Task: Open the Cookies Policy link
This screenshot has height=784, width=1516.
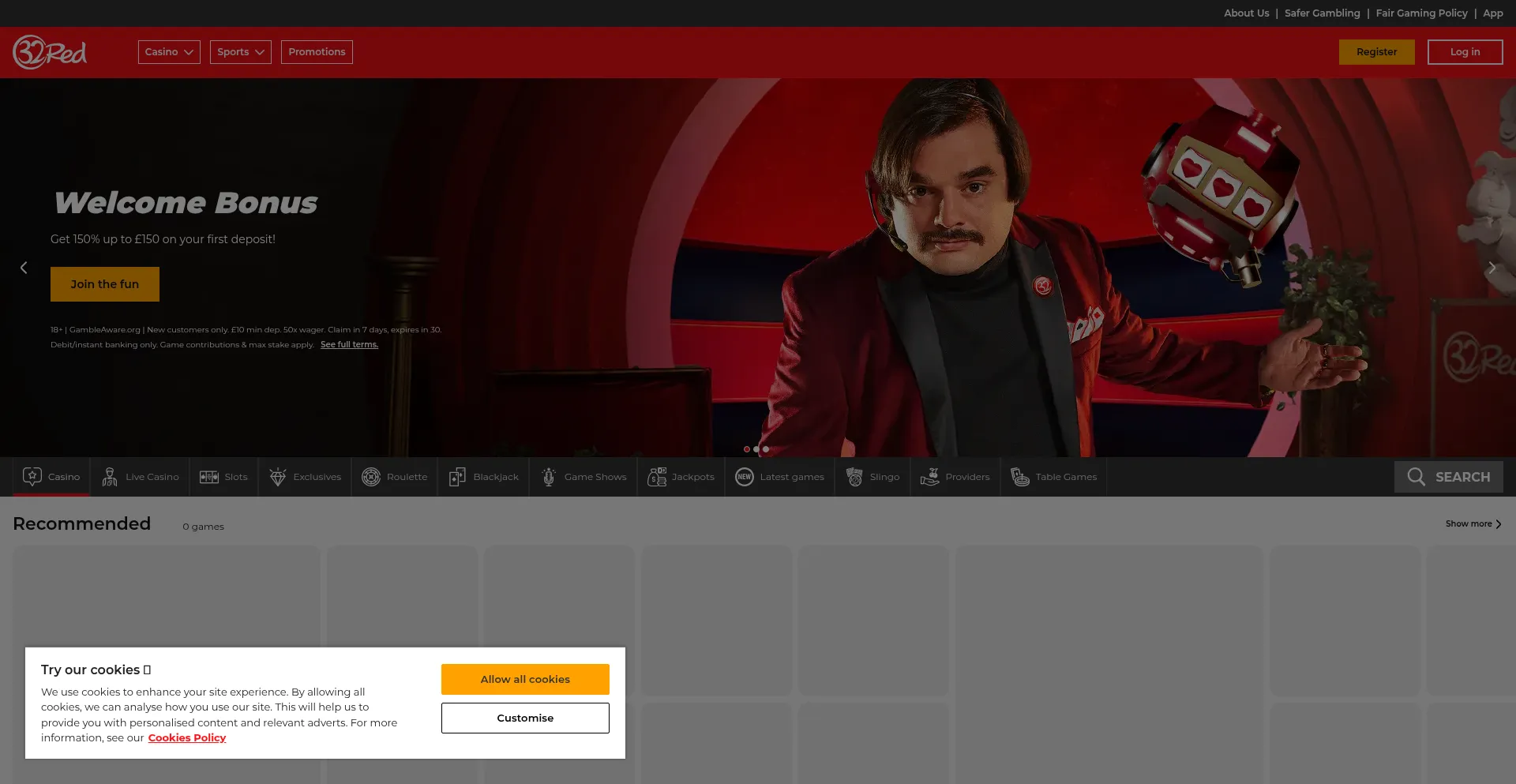Action: [187, 738]
